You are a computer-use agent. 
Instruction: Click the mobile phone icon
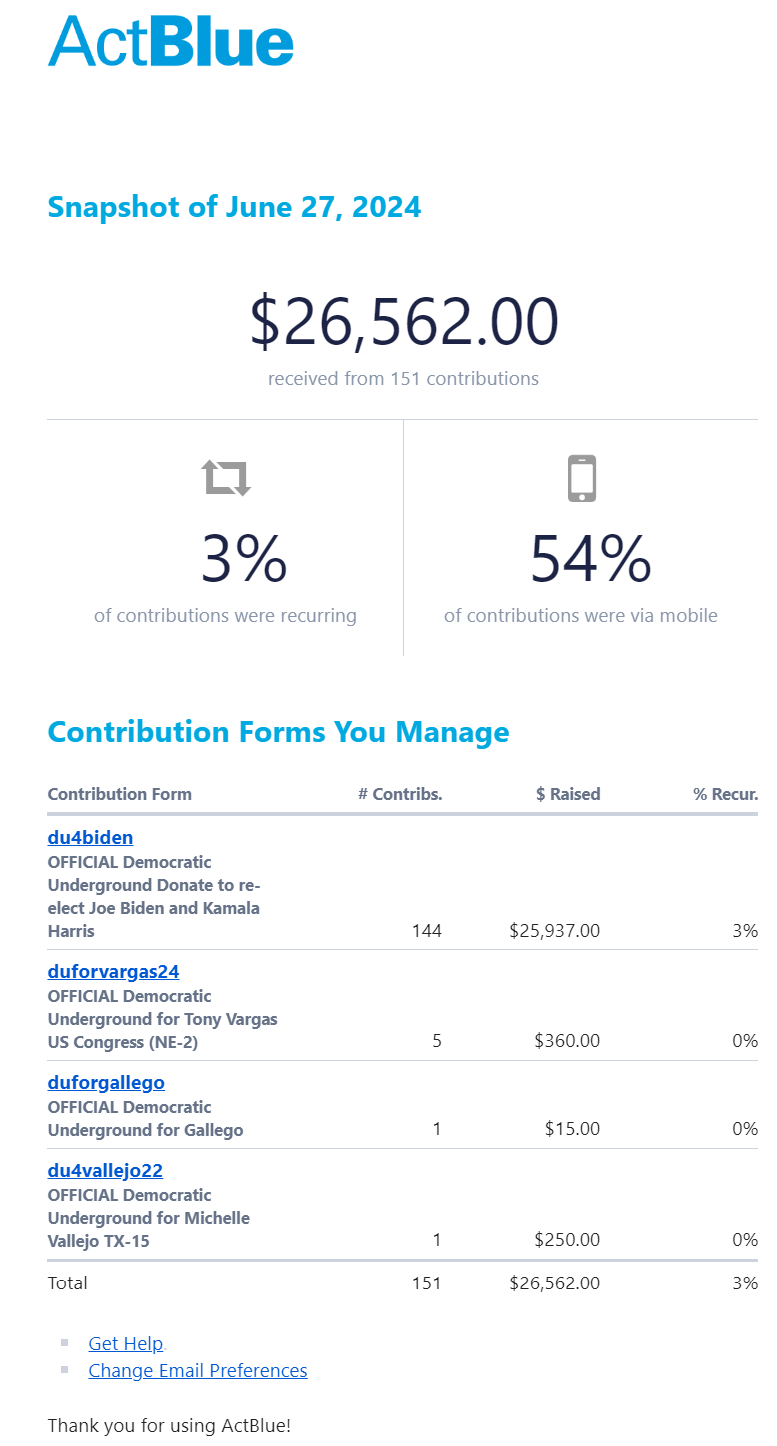(581, 478)
